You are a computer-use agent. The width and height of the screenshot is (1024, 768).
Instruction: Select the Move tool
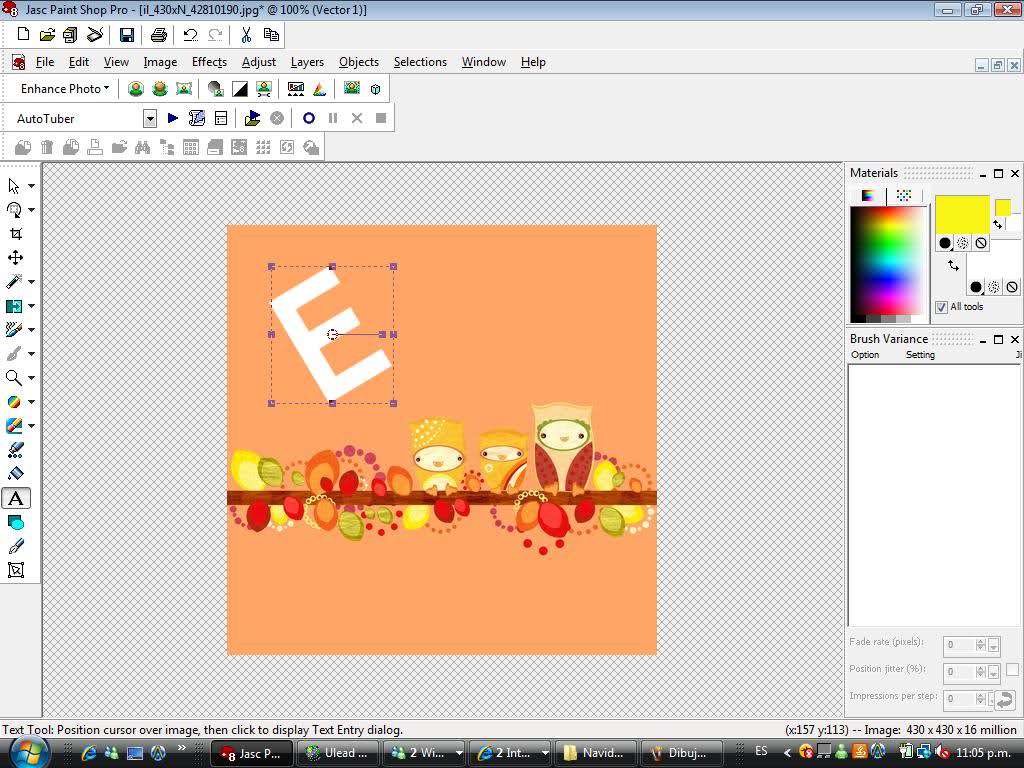[x=16, y=257]
